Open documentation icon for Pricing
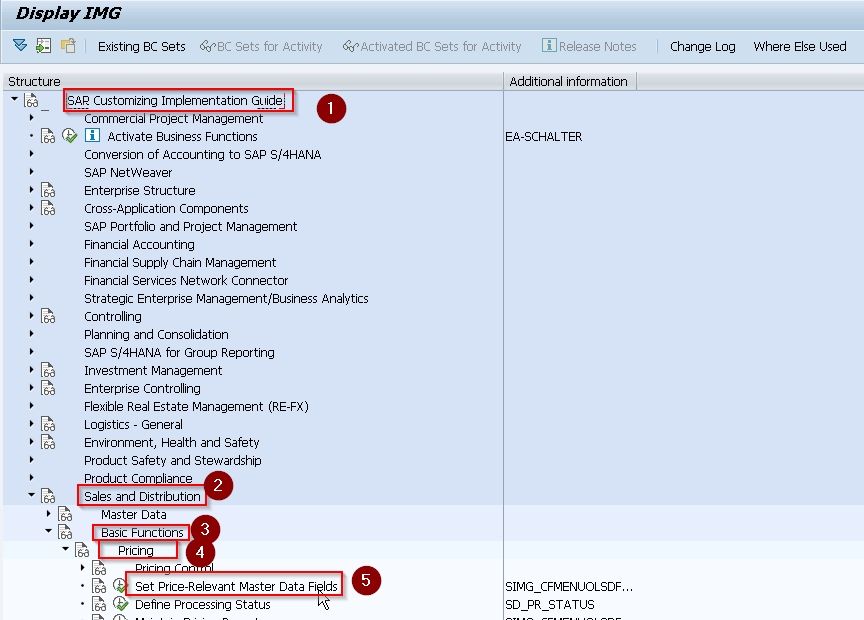The image size is (864, 620). [83, 551]
